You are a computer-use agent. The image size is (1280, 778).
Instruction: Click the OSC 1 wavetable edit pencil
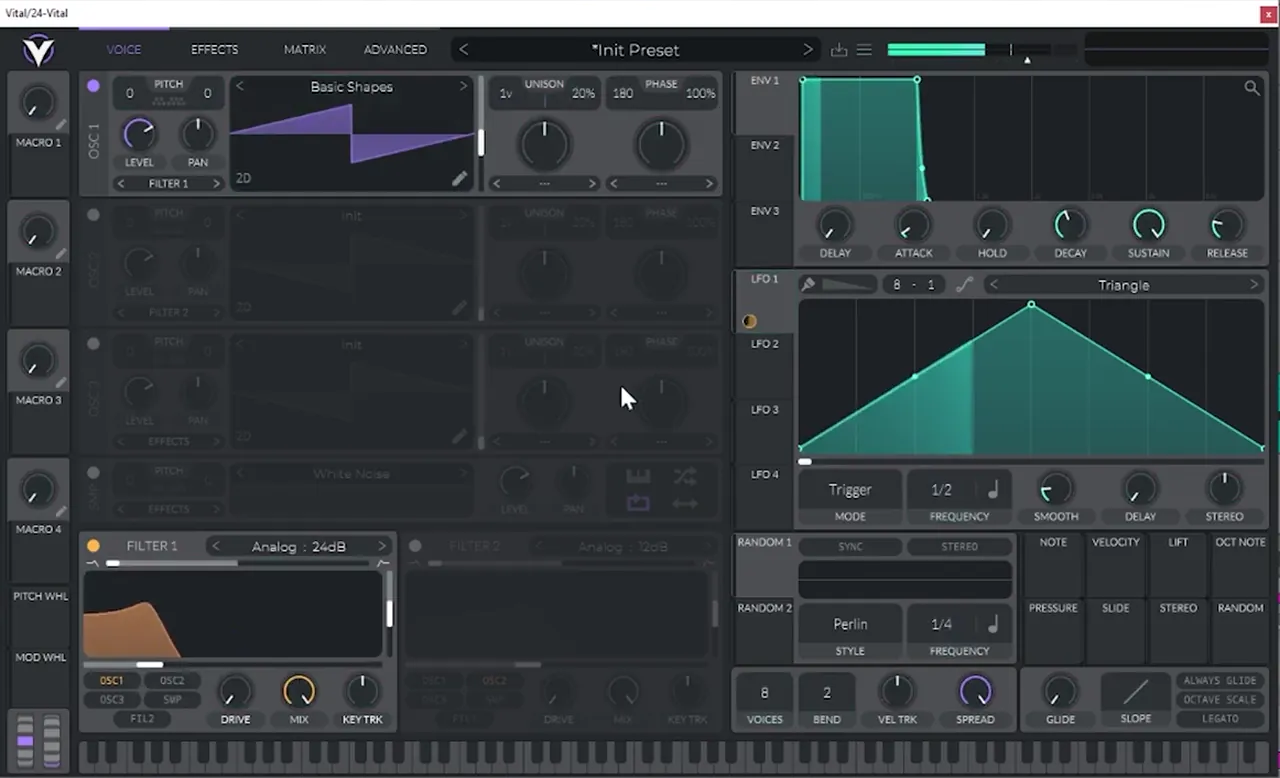point(459,179)
